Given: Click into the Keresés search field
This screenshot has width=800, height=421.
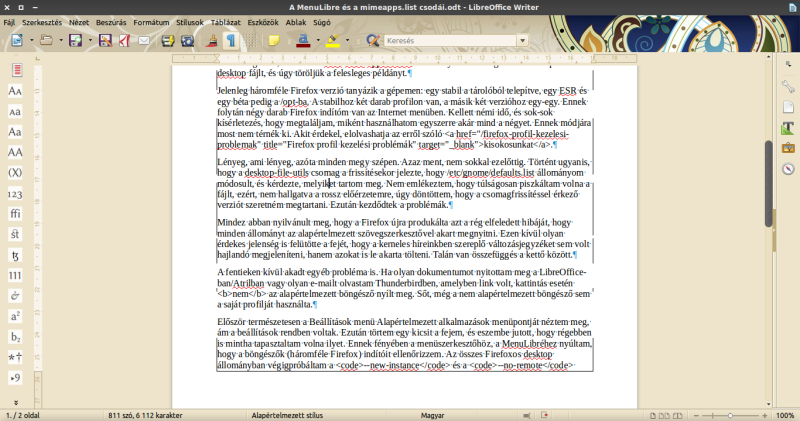Looking at the screenshot, I should coord(451,40).
